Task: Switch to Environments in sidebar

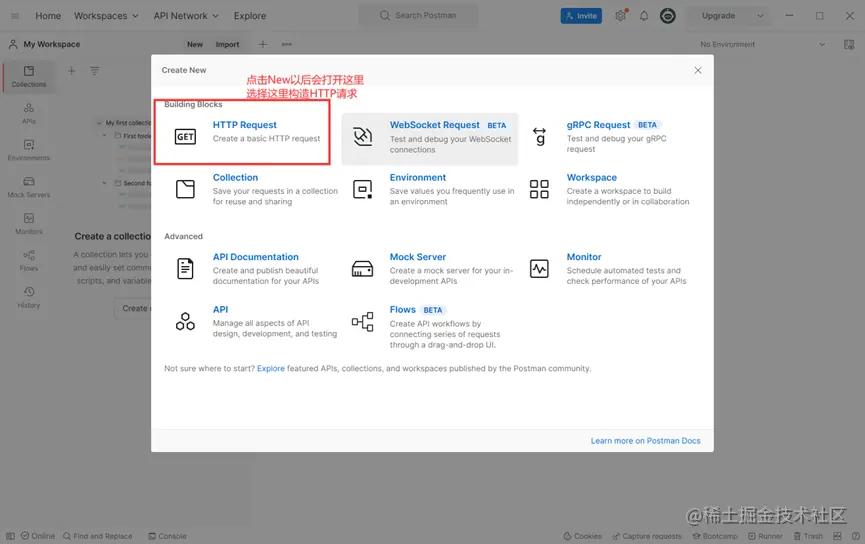Action: click(x=29, y=150)
